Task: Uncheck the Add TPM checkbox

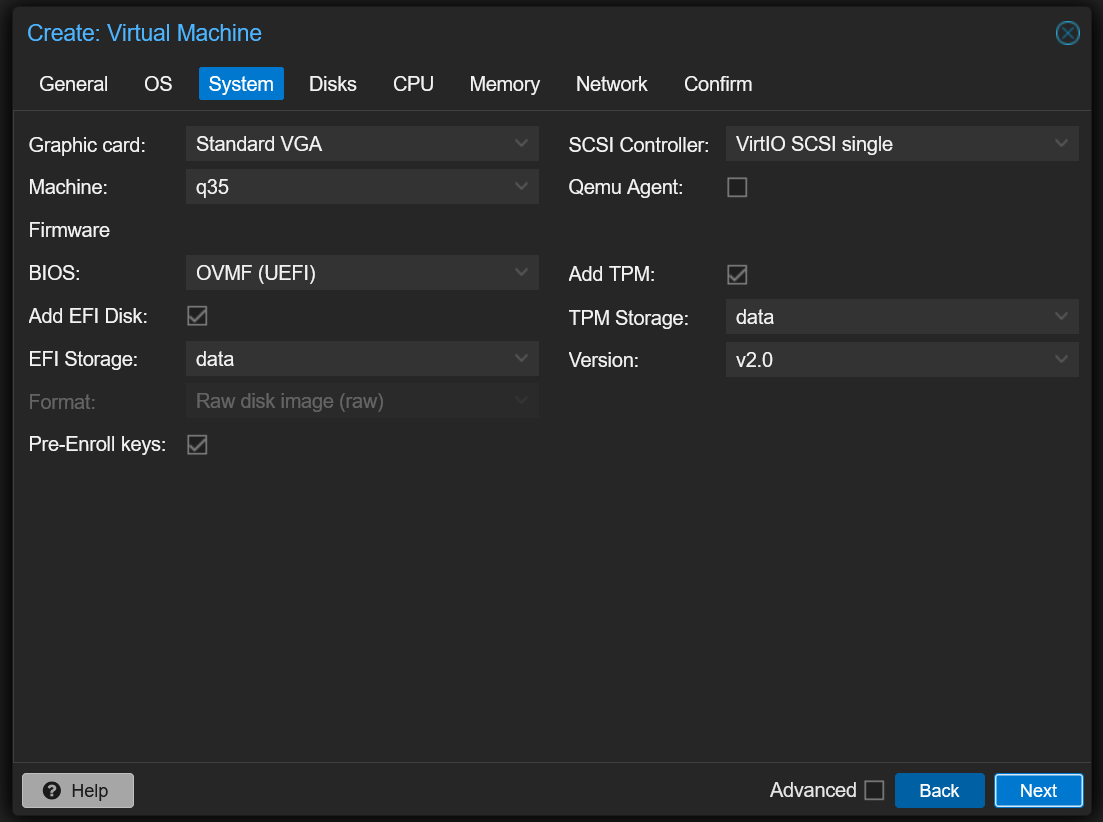Action: (x=737, y=274)
